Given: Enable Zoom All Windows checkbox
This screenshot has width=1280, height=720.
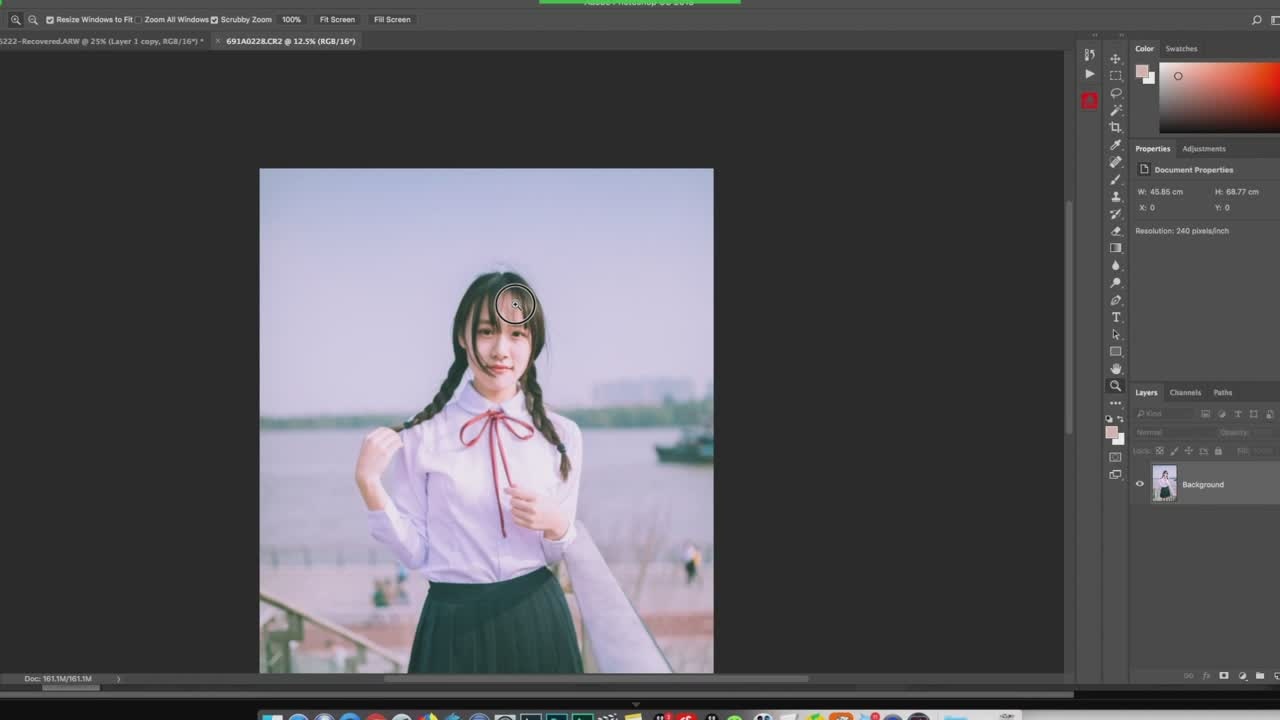Looking at the screenshot, I should point(138,19).
